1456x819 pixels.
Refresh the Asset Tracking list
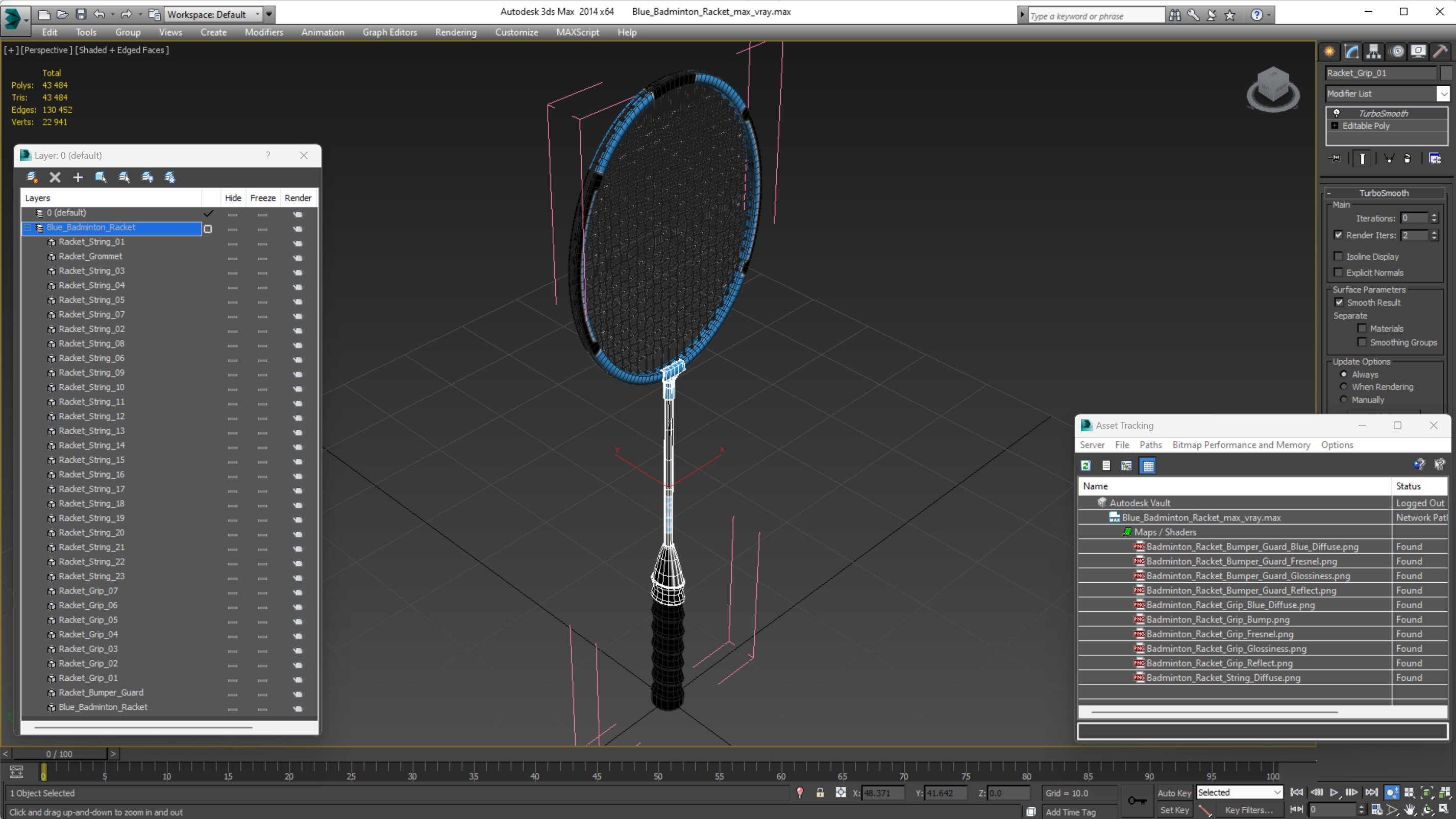(x=1086, y=466)
